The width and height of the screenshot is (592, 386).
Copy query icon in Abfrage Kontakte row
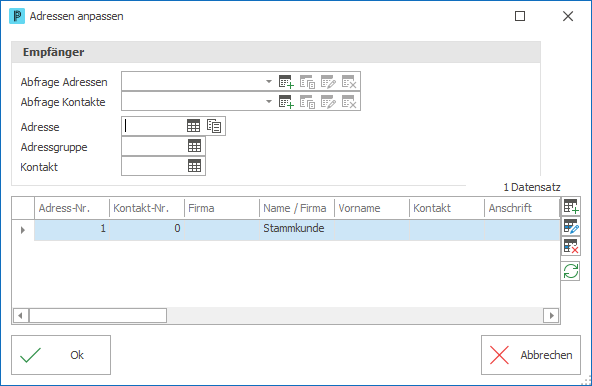pyautogui.click(x=307, y=102)
